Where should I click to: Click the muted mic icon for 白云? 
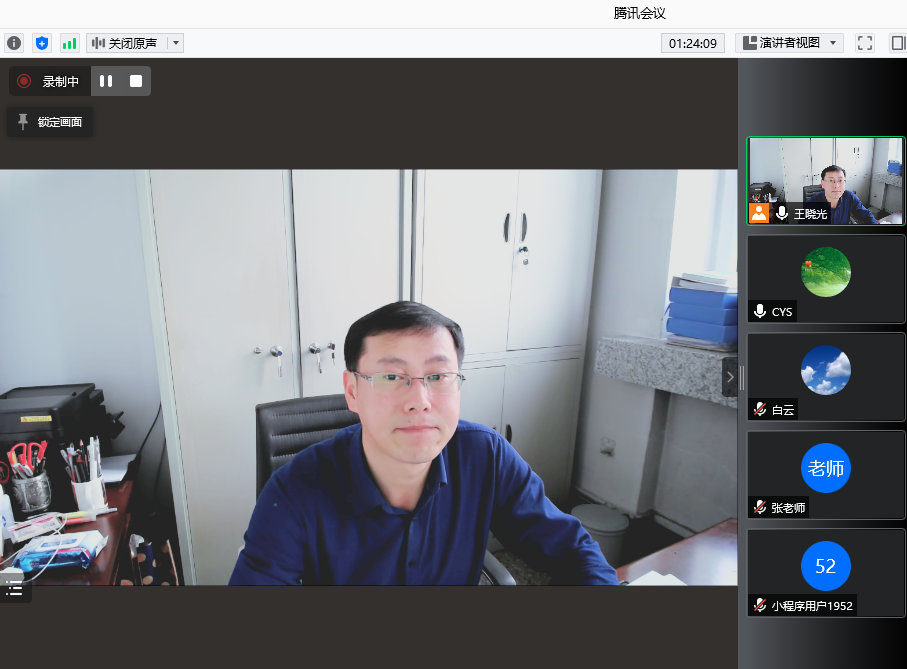pyautogui.click(x=760, y=409)
